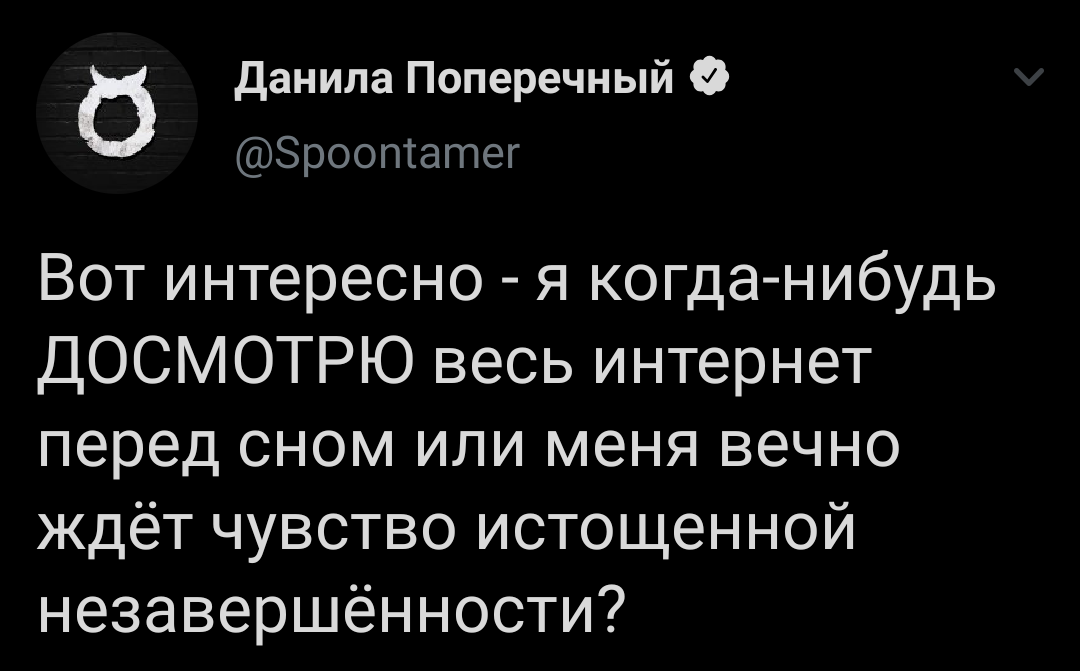Open Данила Поперечный's profile avatar
This screenshot has width=1080, height=671.
(x=117, y=113)
